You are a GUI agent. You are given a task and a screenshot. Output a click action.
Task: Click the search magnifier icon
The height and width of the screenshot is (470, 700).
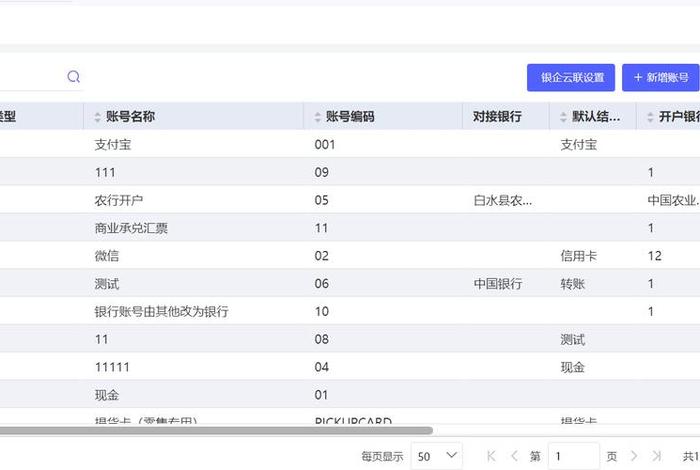pyautogui.click(x=74, y=77)
